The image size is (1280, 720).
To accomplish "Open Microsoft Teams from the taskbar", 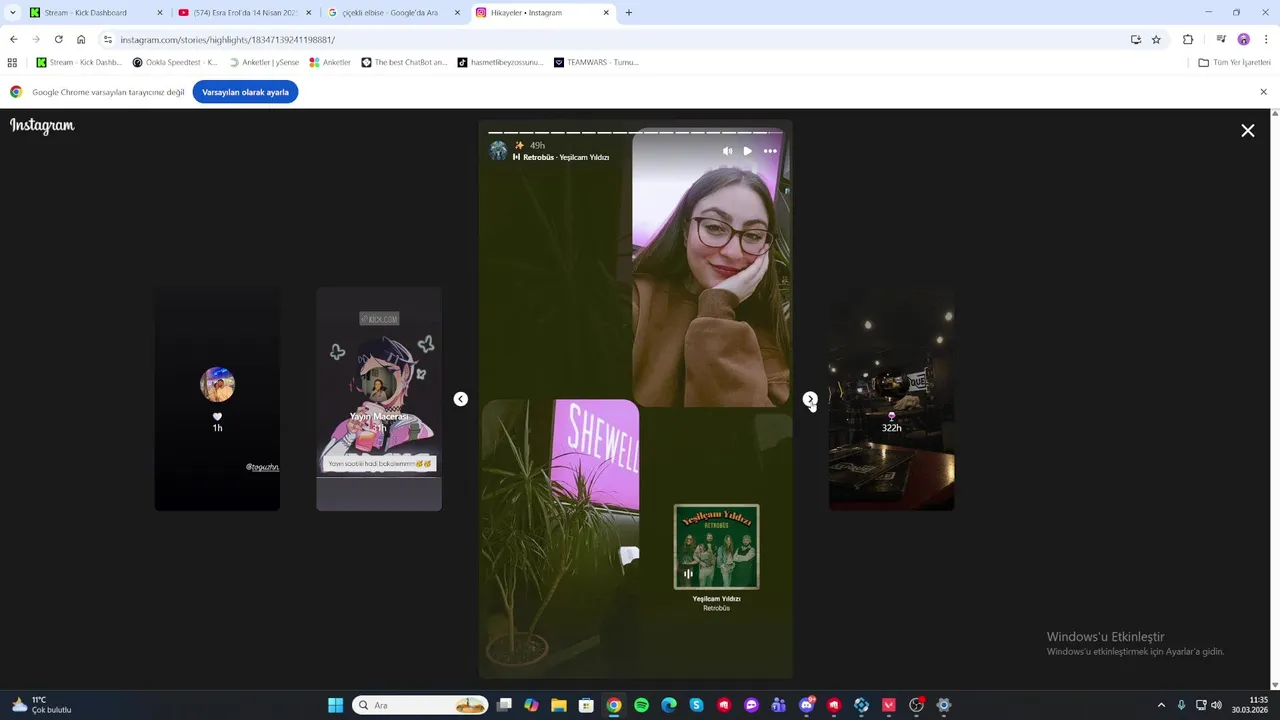I will pos(779,705).
